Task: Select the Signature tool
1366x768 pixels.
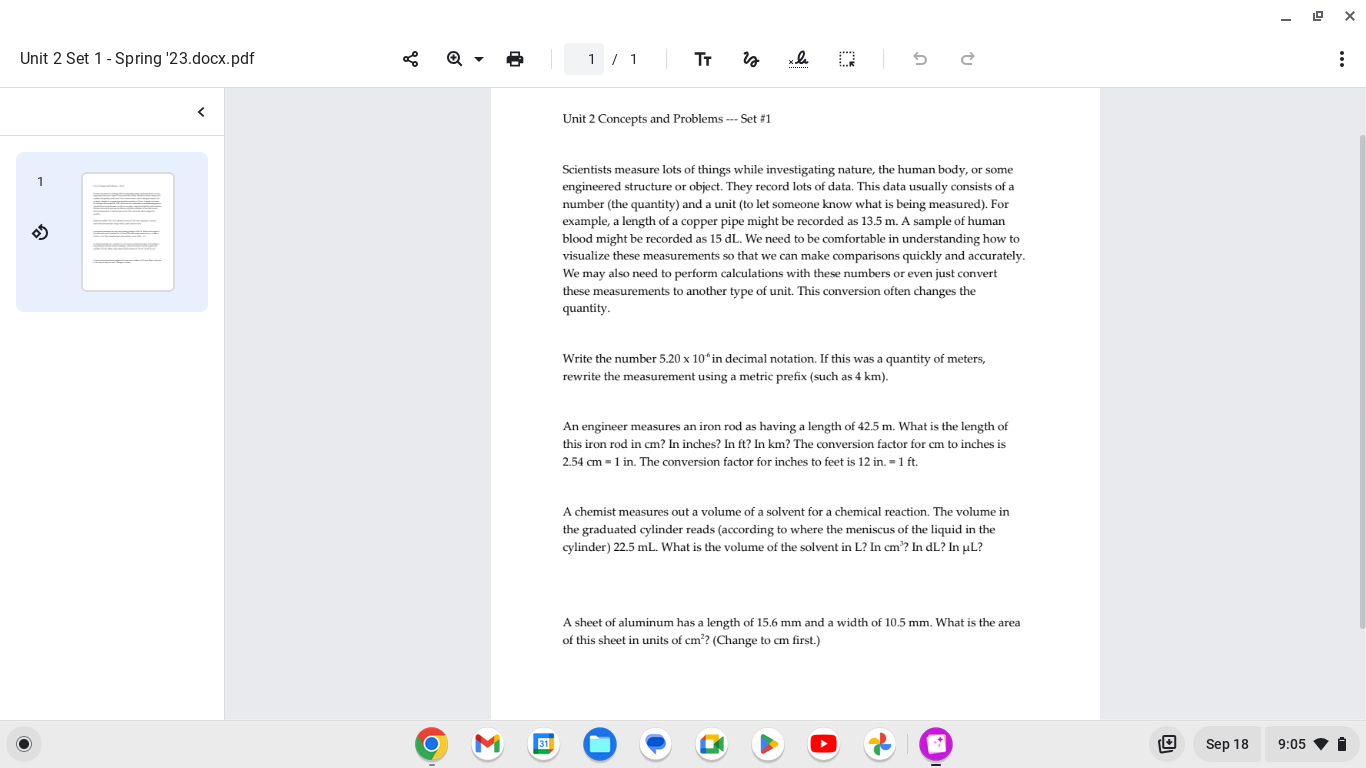Action: (799, 59)
